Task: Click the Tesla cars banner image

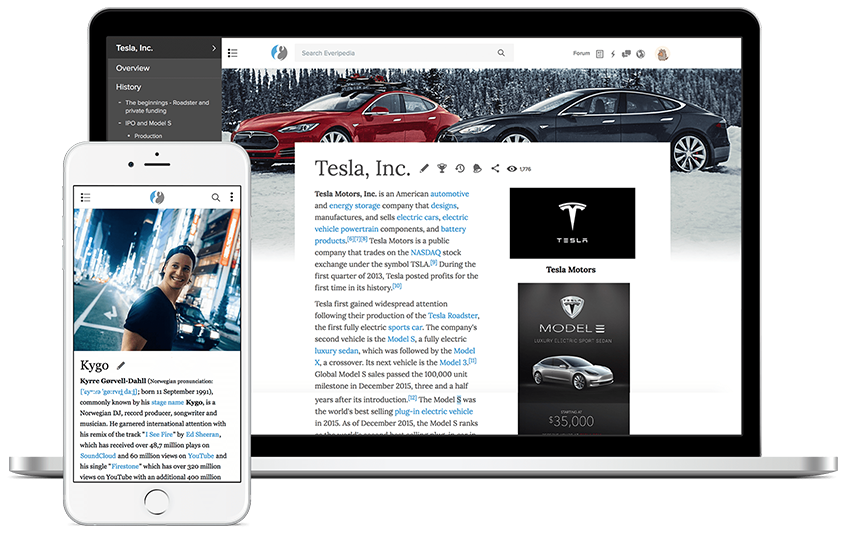Action: click(x=481, y=105)
